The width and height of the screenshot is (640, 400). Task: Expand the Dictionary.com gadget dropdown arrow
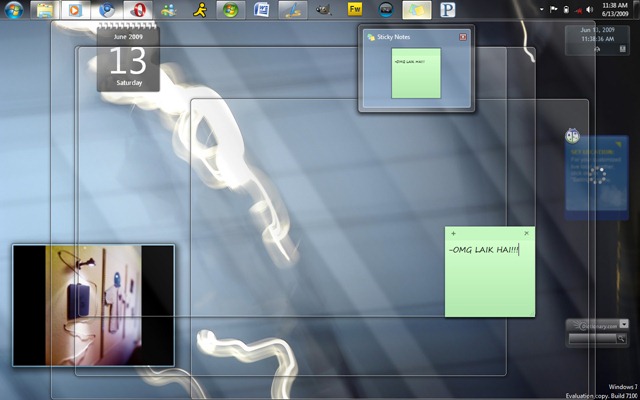[x=624, y=324]
